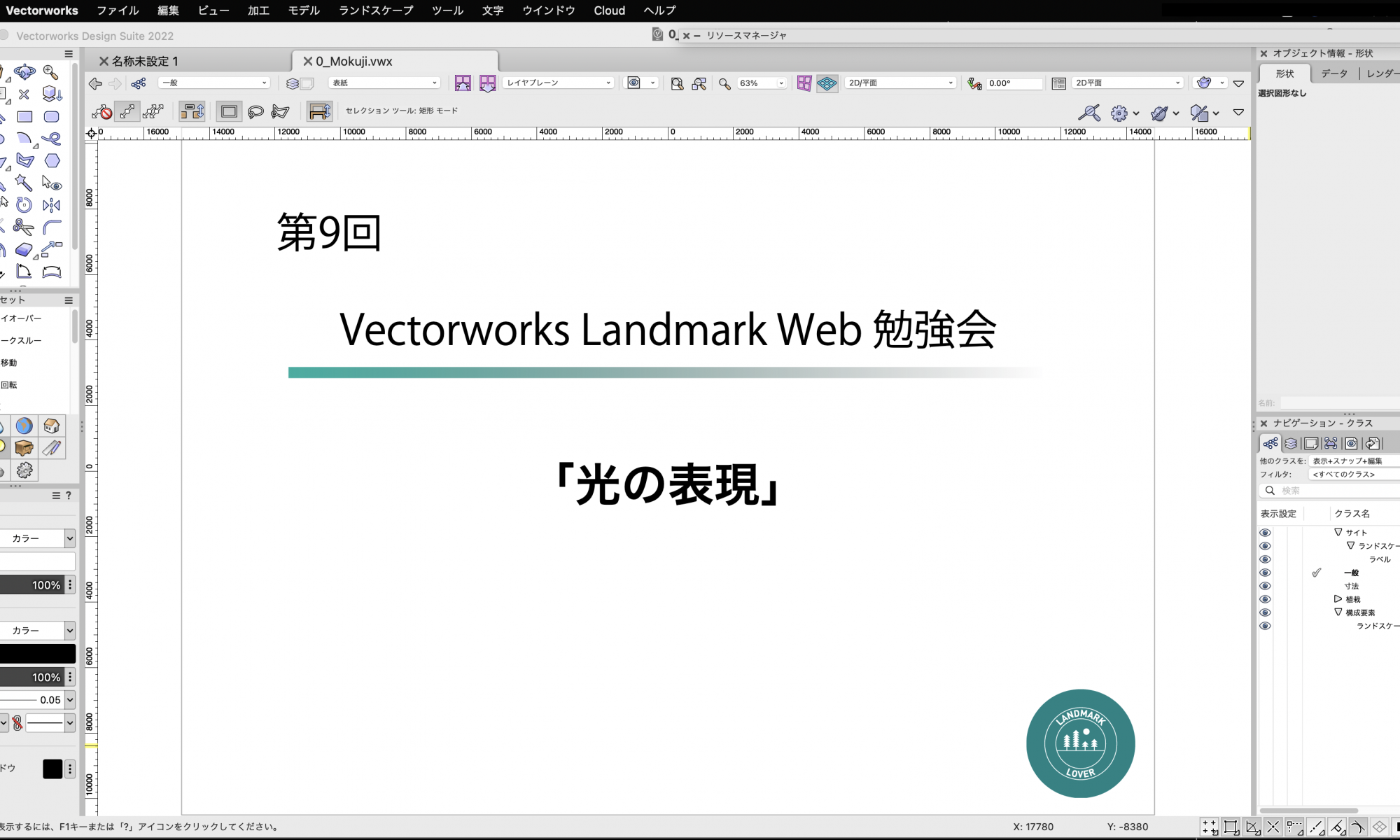Click the align layer views up icon
This screenshot has width=1400, height=840.
[x=463, y=83]
